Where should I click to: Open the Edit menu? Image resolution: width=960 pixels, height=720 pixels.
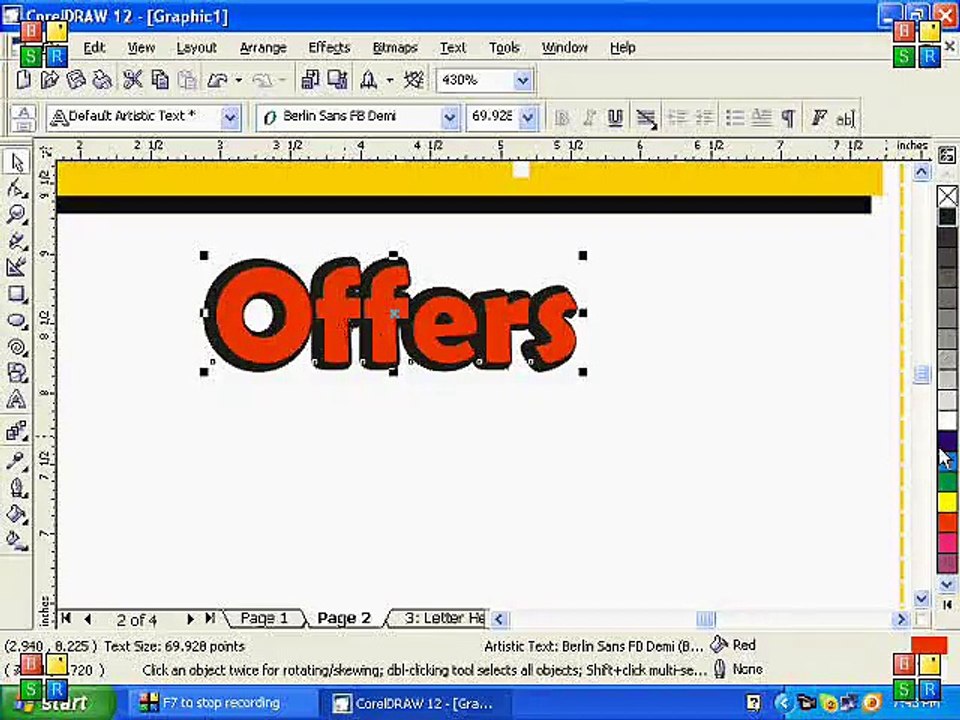point(94,48)
